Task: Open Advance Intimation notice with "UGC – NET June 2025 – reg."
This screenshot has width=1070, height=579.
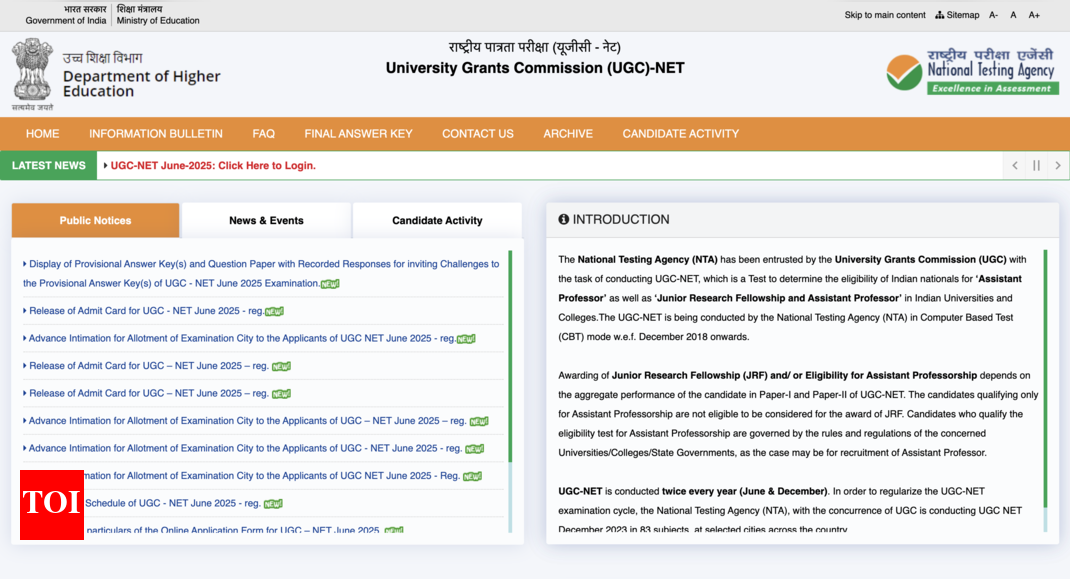Action: [247, 421]
